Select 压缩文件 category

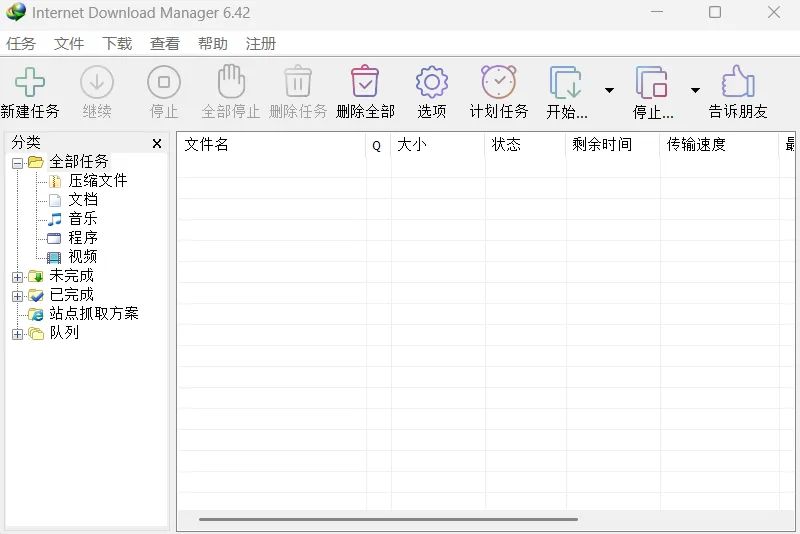[x=98, y=181]
